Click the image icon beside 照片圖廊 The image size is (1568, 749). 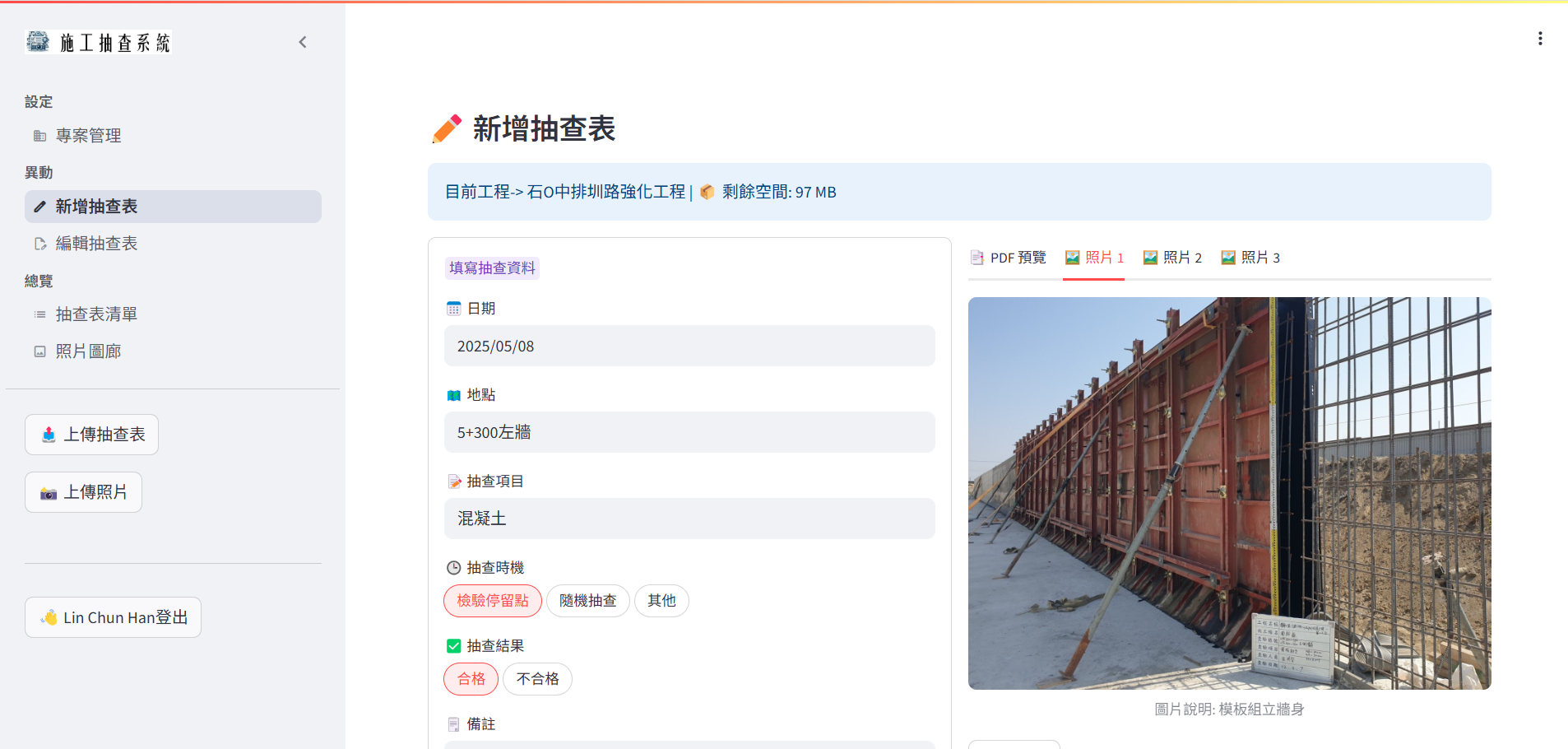coord(39,351)
